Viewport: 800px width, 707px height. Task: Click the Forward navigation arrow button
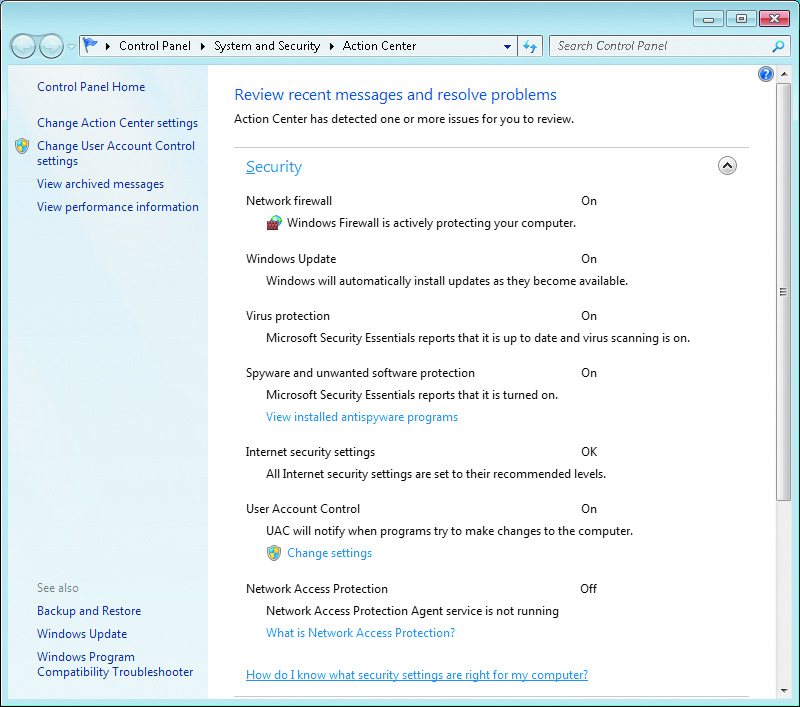[51, 46]
